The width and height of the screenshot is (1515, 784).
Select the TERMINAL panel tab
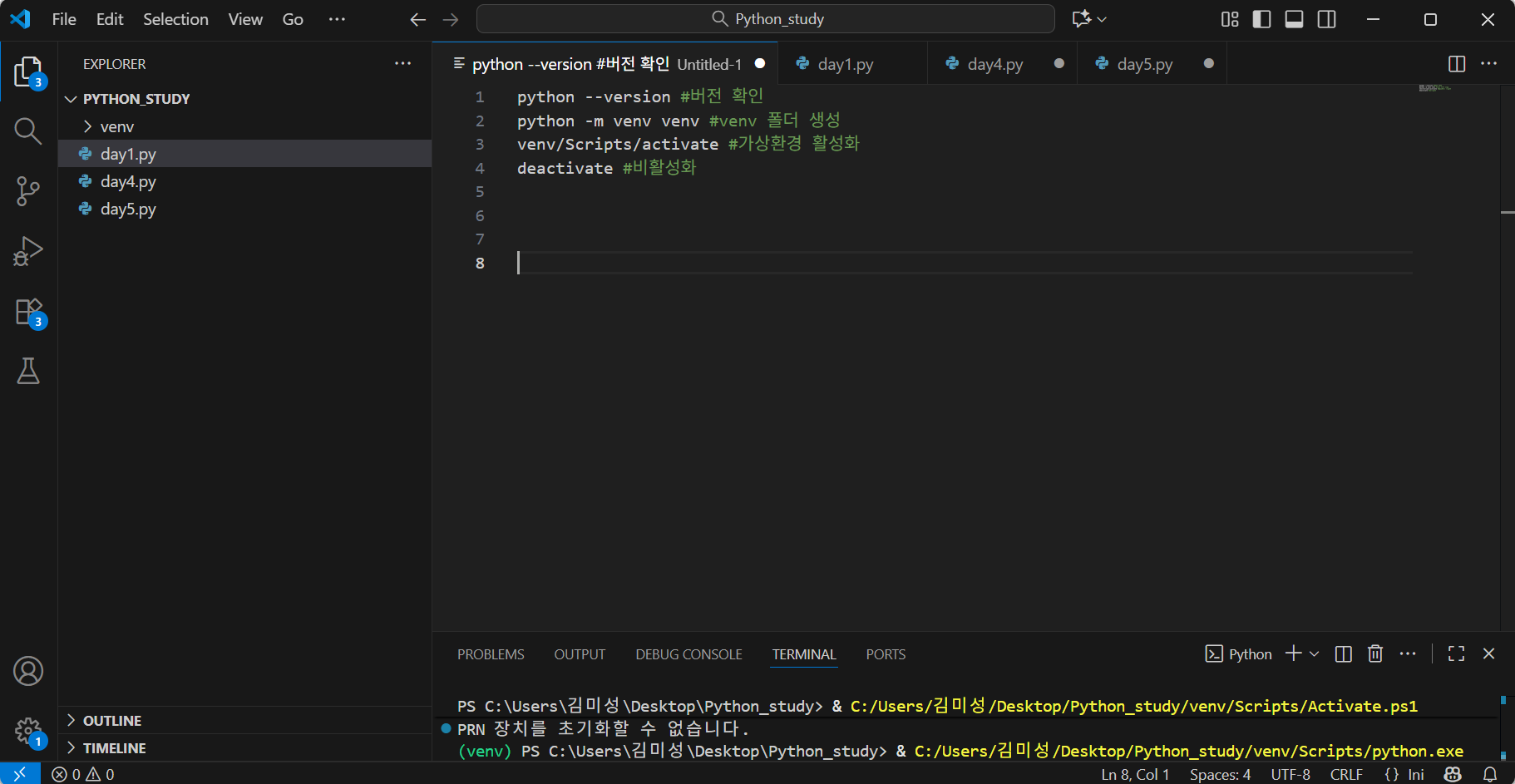pyautogui.click(x=804, y=654)
